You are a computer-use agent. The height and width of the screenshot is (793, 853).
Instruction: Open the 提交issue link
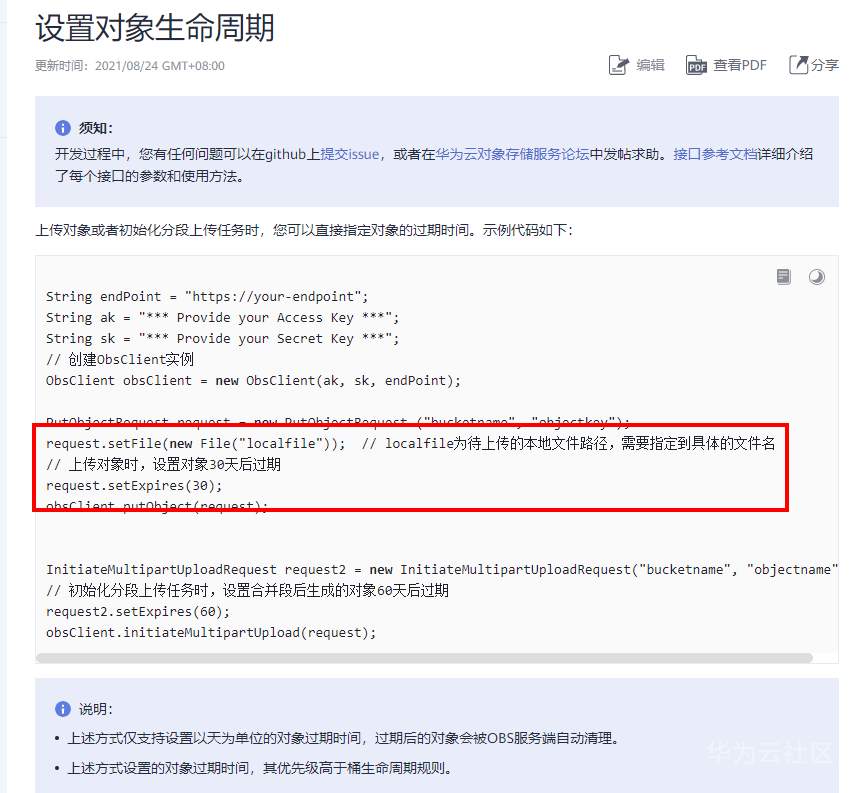click(350, 154)
